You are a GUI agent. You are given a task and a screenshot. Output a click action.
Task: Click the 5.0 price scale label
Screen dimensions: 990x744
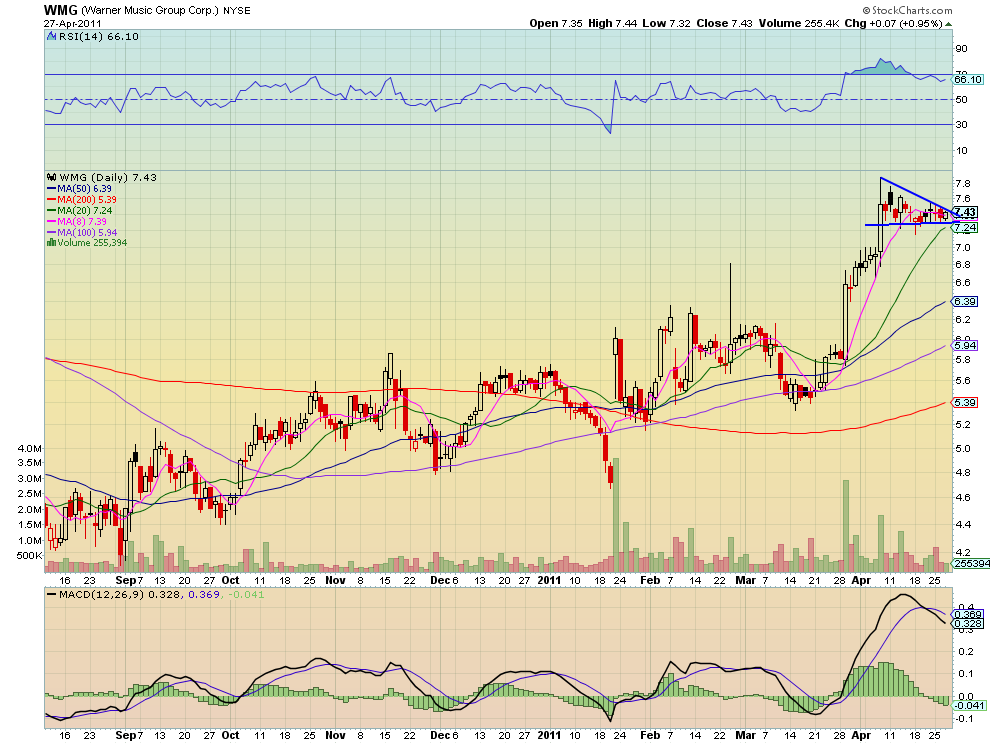pyautogui.click(x=963, y=449)
